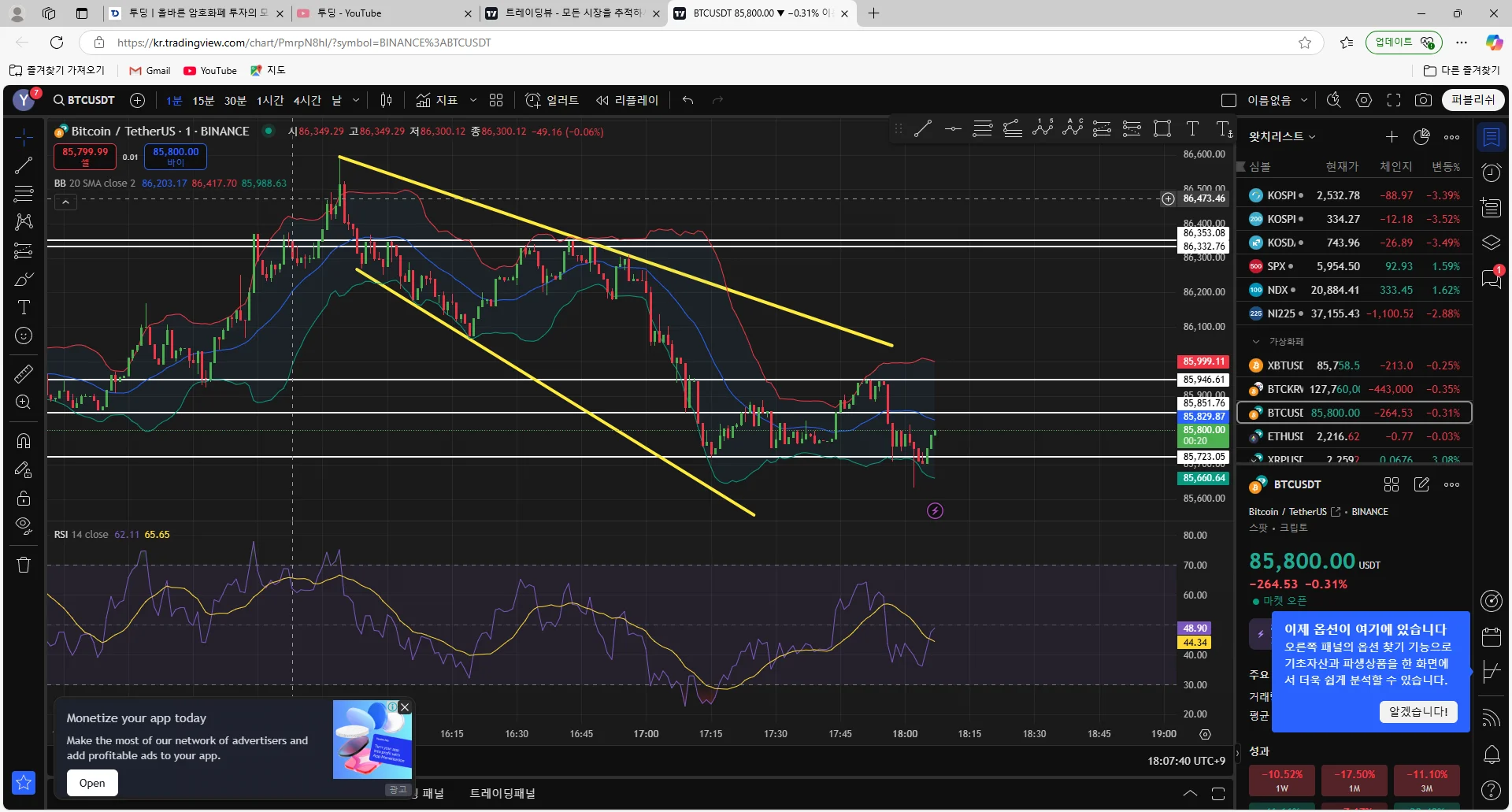Expand the timeframe interval dropdown arrow

[356, 100]
